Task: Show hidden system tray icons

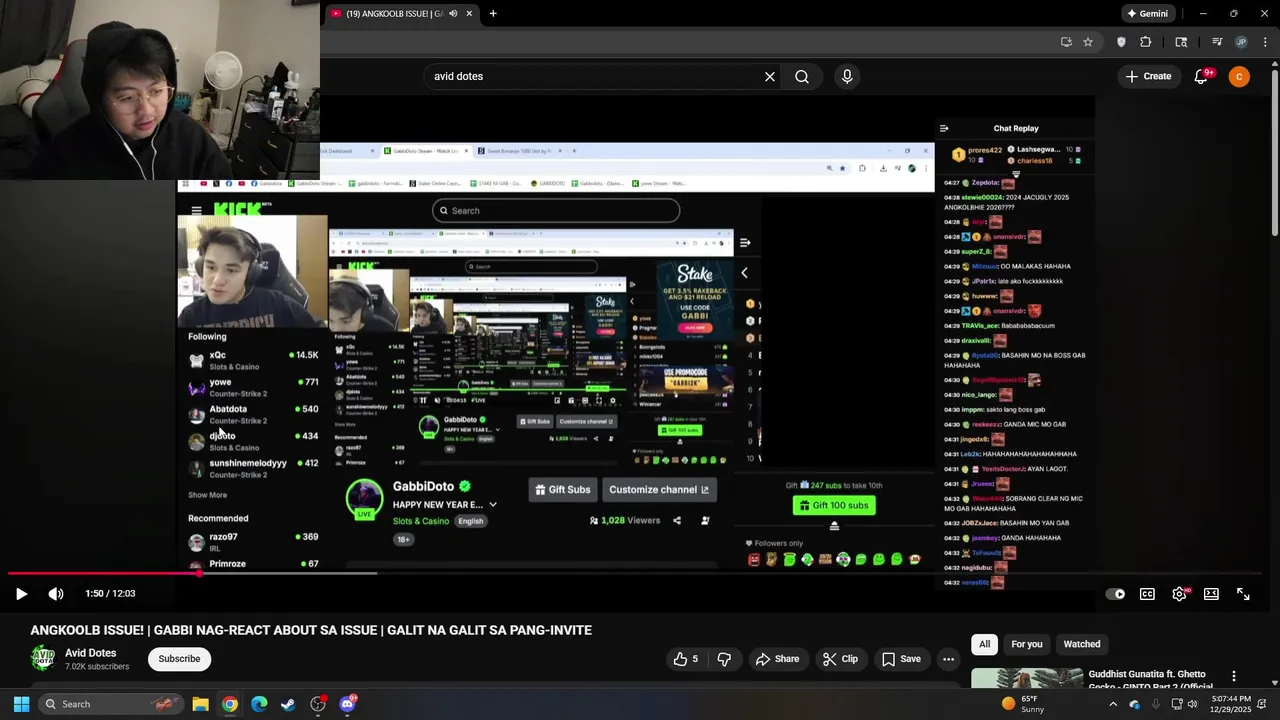Action: [1113, 704]
